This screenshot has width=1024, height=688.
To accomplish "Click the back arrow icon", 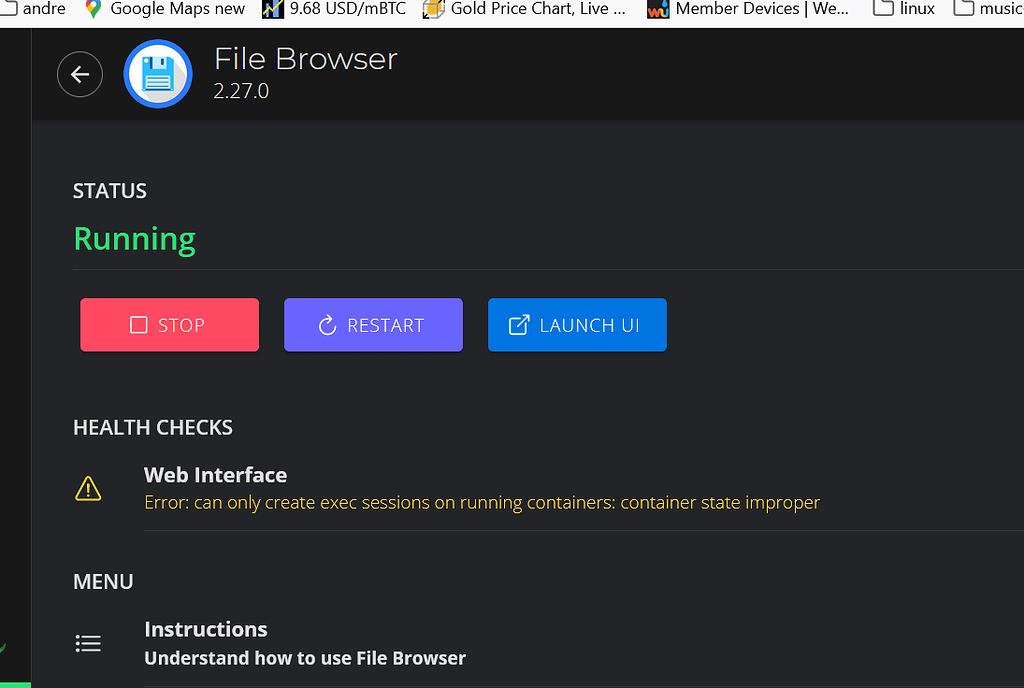I will (x=80, y=74).
